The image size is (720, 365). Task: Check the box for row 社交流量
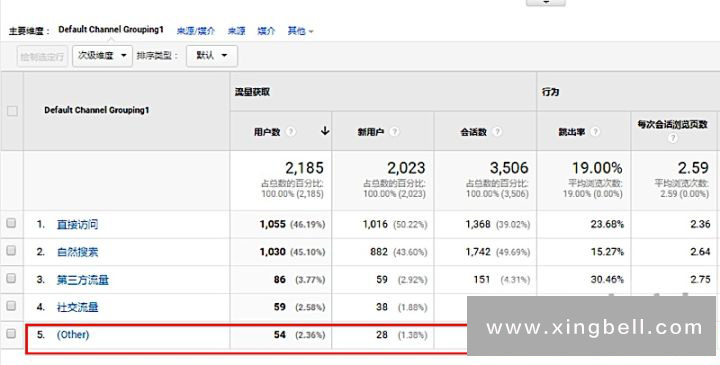pos(11,306)
